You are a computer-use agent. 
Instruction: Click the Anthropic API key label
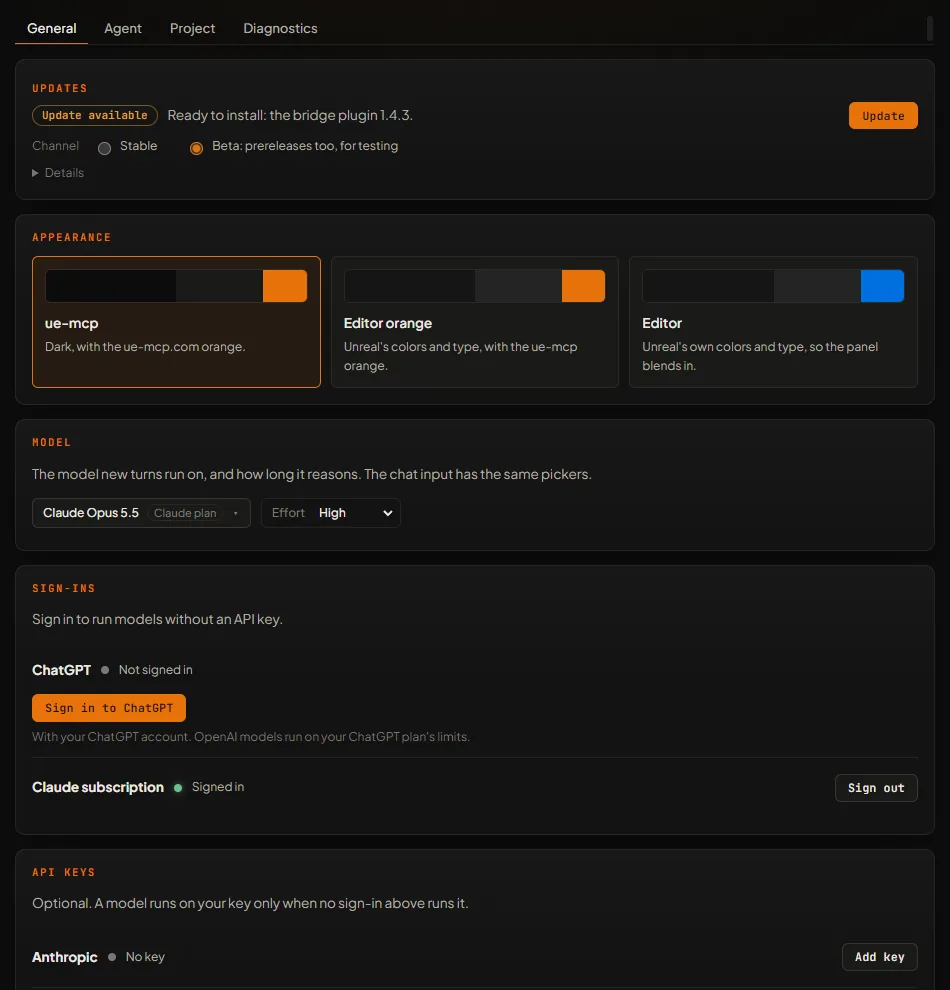point(64,957)
